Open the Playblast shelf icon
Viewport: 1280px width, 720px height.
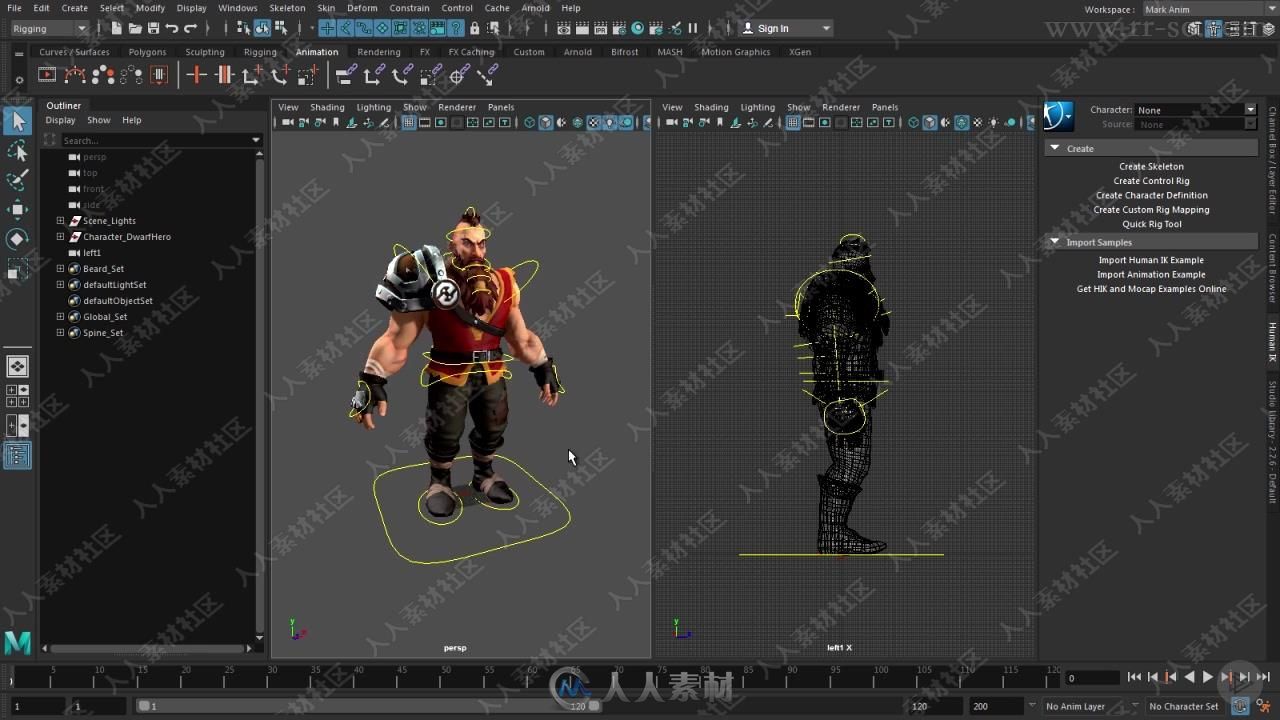[47, 75]
